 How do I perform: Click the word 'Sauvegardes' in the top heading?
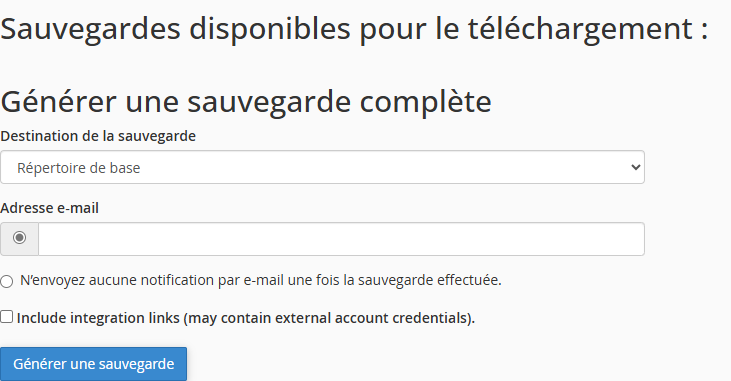pos(90,29)
